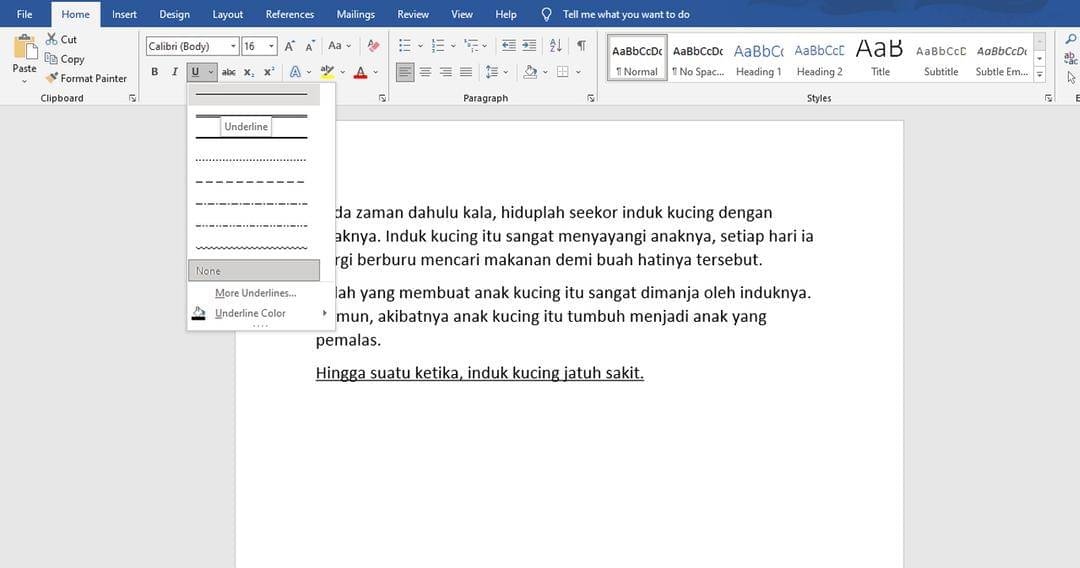
Task: Click the red font color button
Action: coord(360,72)
